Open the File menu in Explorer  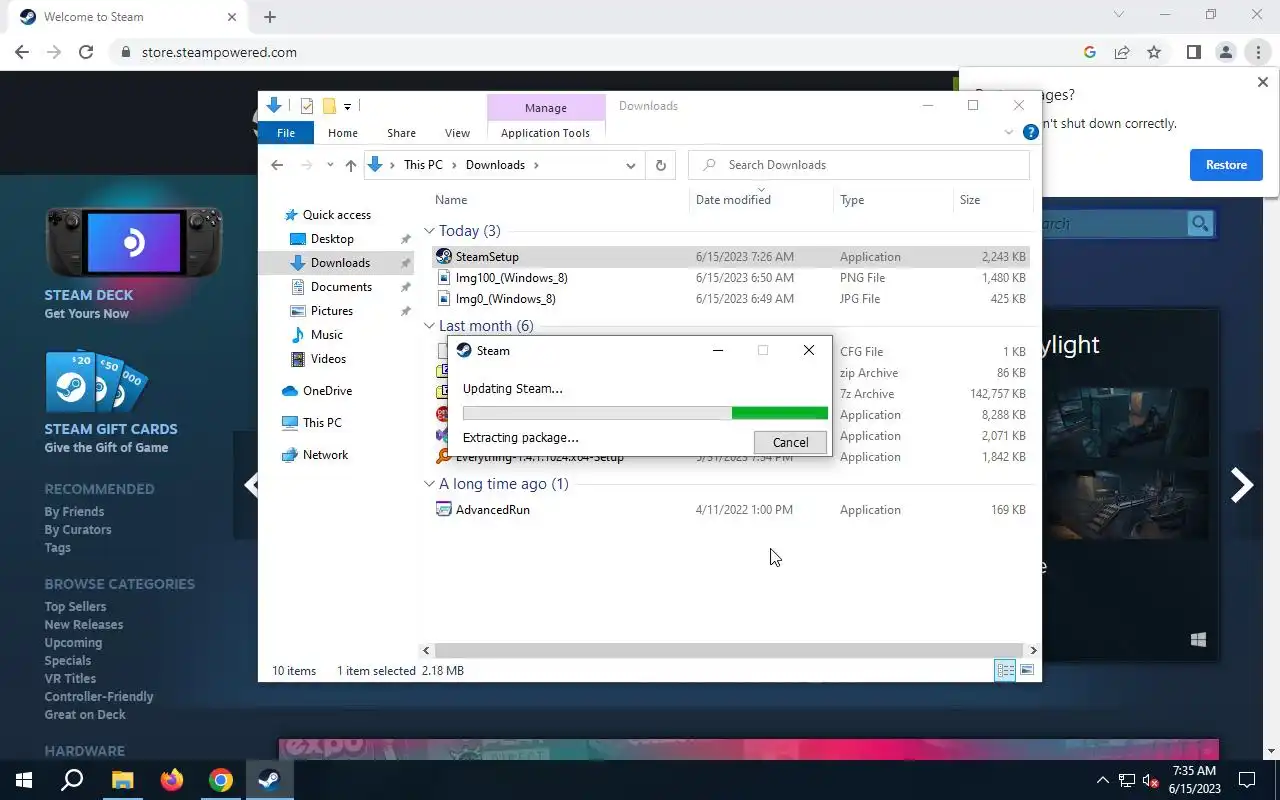coord(286,133)
